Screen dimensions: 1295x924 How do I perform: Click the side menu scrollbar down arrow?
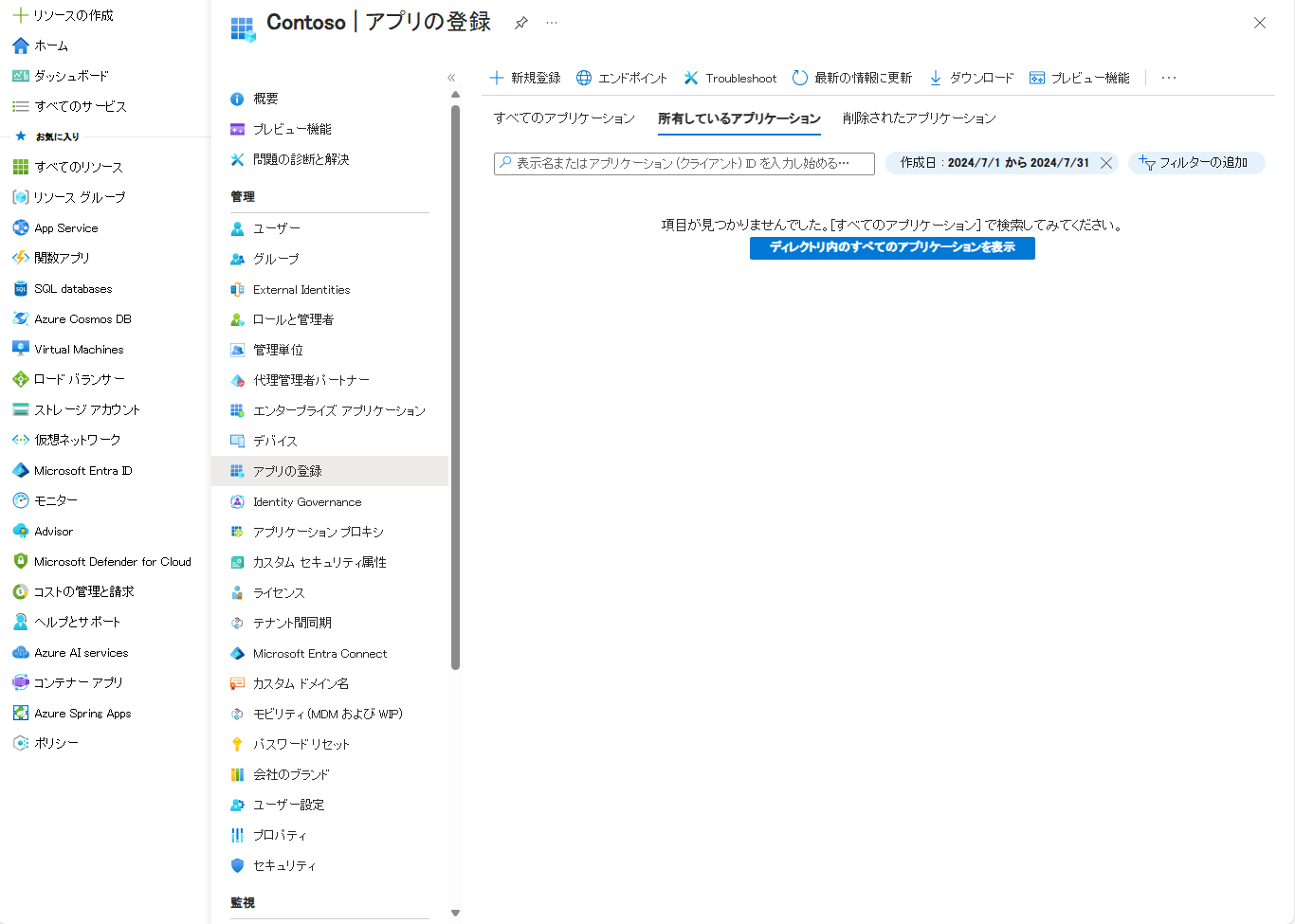[455, 914]
